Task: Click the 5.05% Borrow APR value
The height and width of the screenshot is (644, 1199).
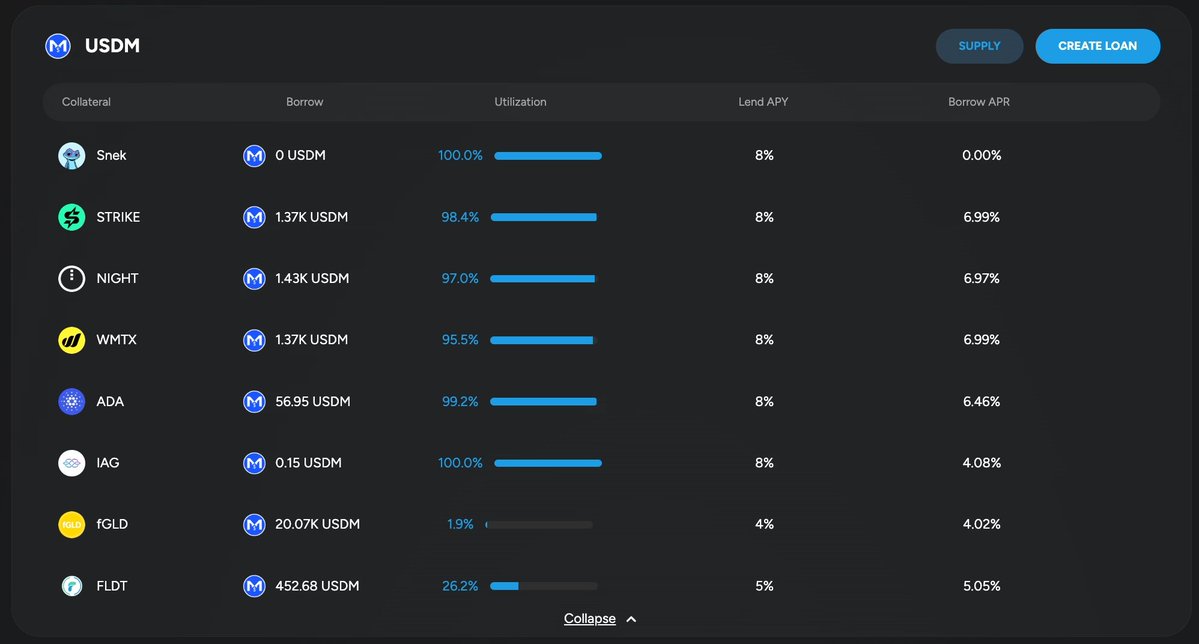Action: pos(981,586)
